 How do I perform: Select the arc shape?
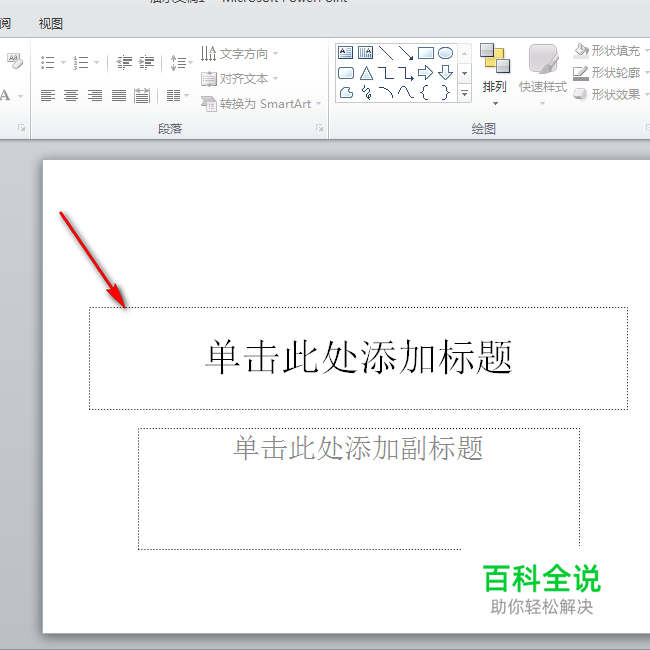pyautogui.click(x=386, y=92)
